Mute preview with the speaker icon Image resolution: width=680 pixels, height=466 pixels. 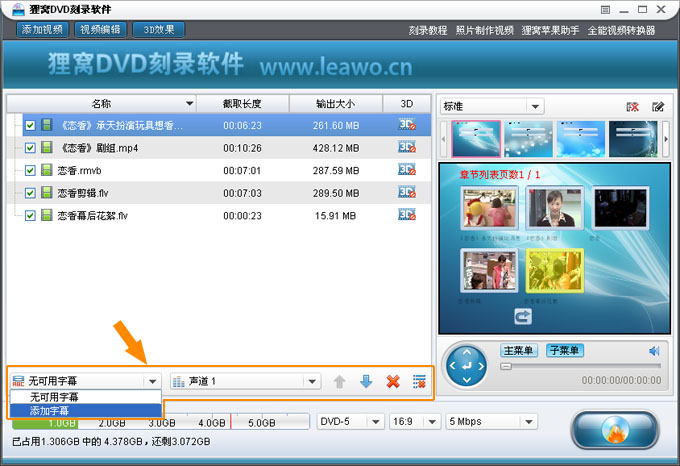tap(654, 351)
